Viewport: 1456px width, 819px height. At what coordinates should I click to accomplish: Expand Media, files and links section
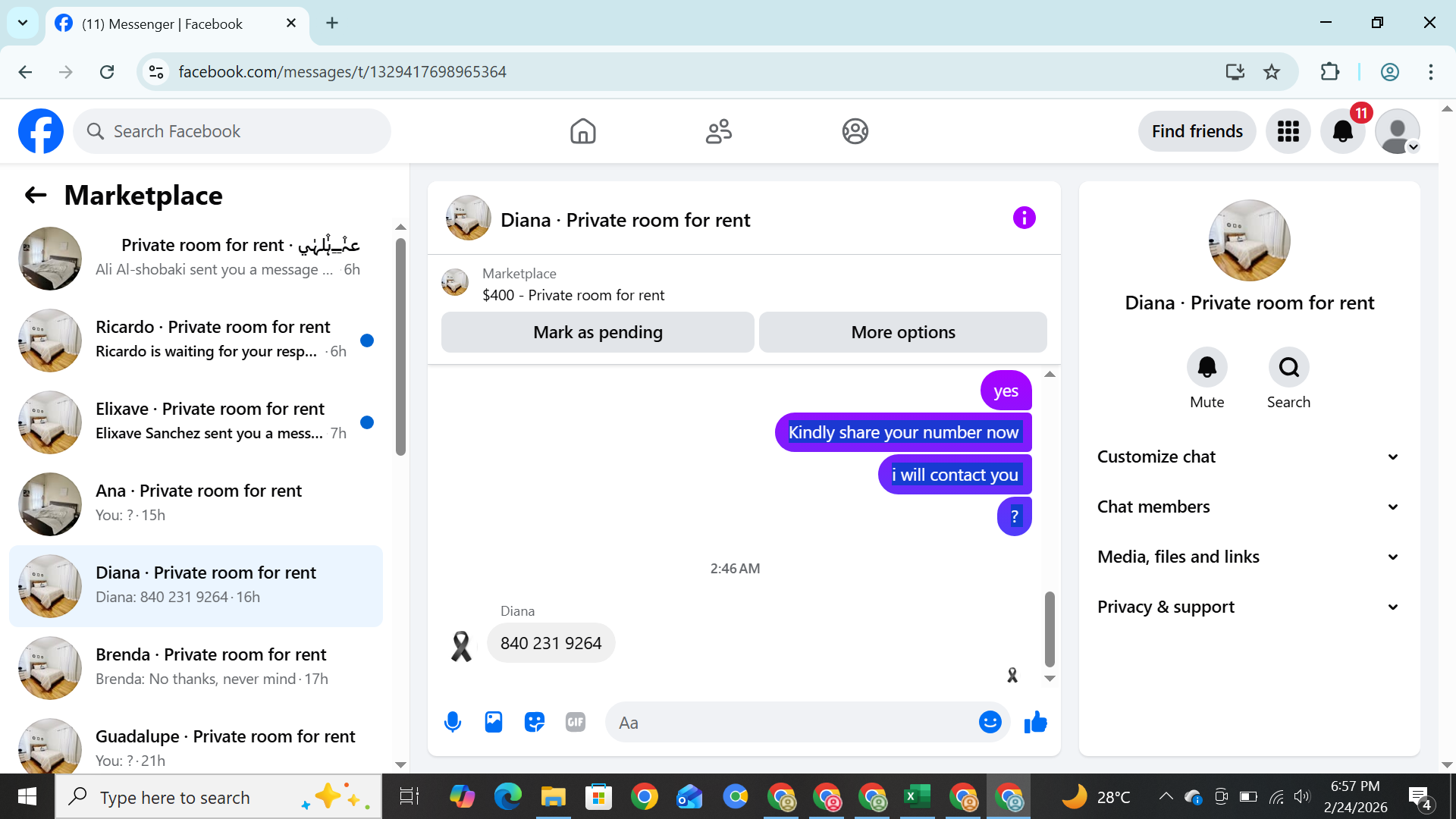tap(1247, 557)
